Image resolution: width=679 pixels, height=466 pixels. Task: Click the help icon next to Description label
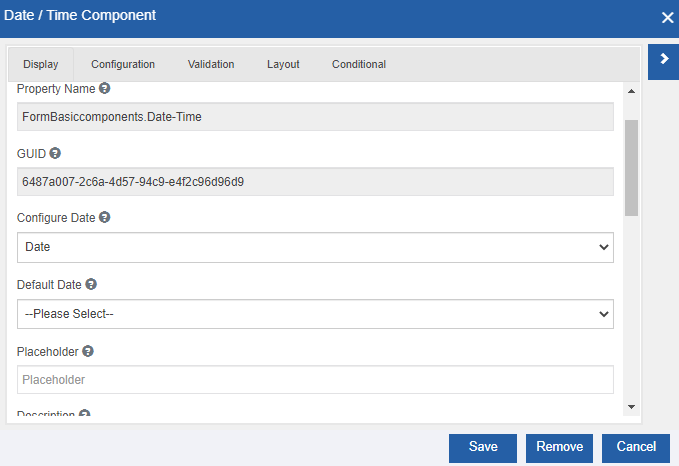85,413
